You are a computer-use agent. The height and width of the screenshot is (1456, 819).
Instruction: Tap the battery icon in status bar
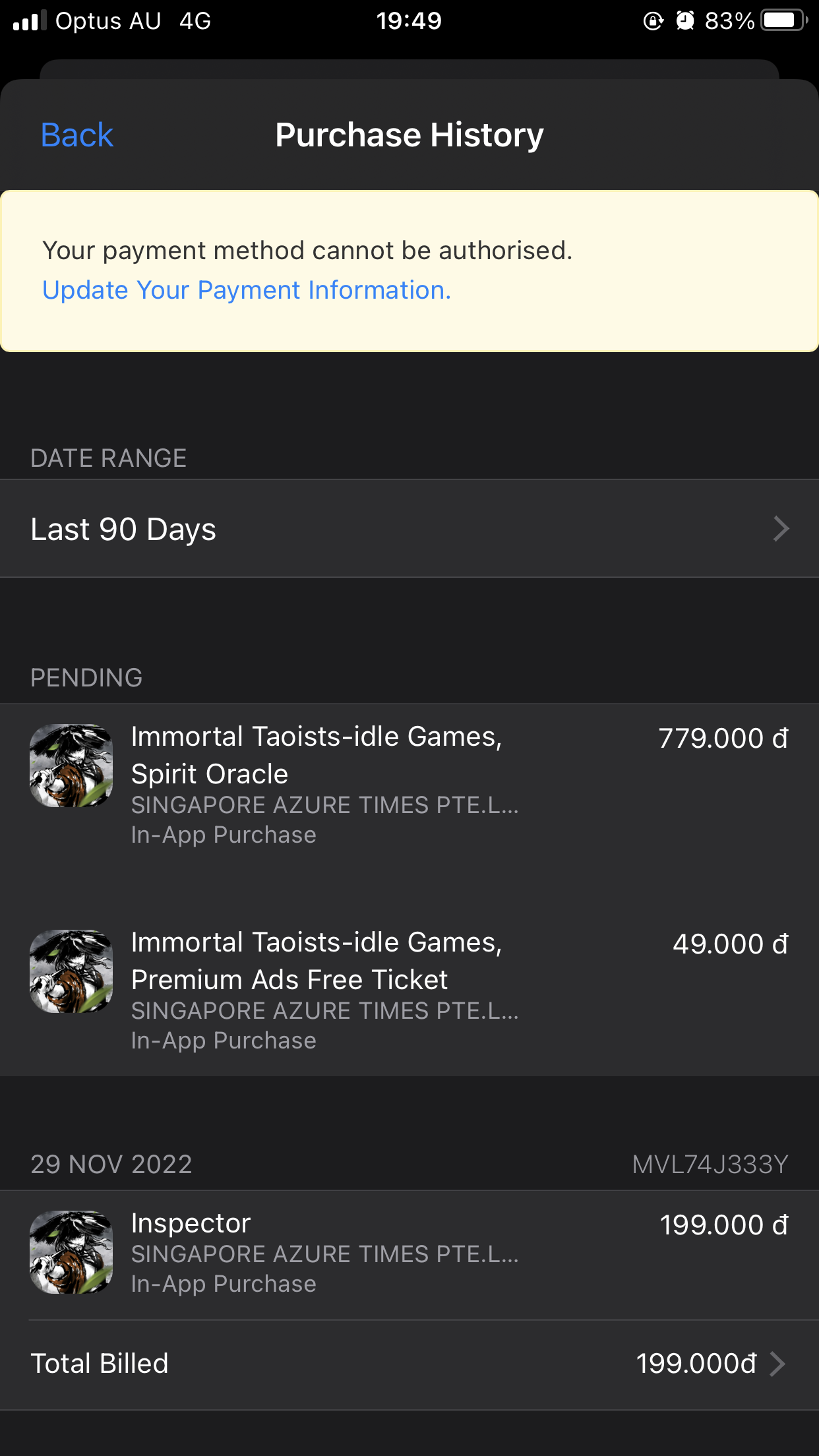(783, 20)
